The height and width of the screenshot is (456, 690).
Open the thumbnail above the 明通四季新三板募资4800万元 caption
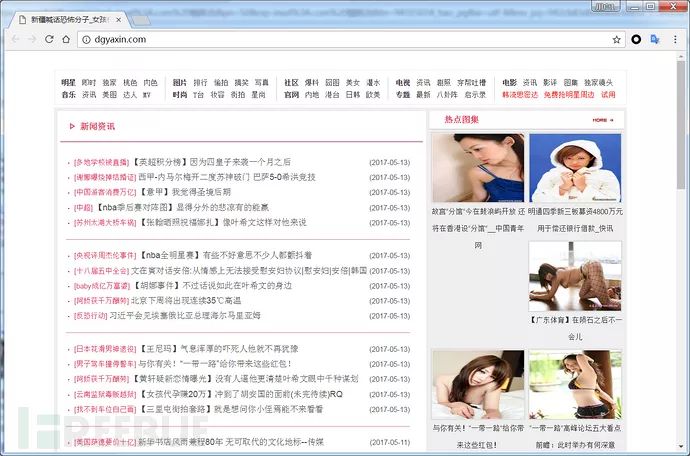point(575,168)
